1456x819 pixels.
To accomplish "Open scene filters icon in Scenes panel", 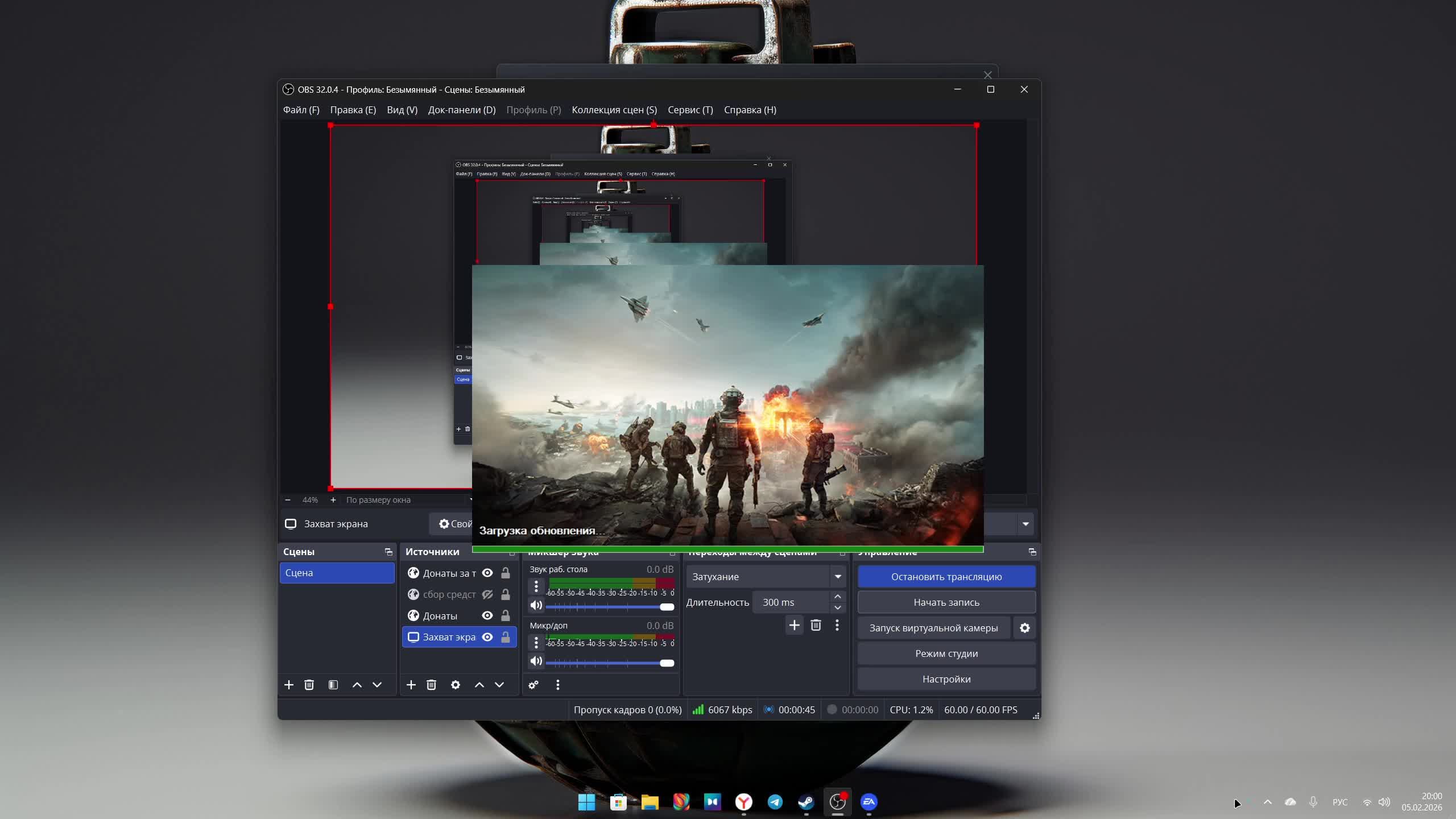I will click(x=333, y=685).
